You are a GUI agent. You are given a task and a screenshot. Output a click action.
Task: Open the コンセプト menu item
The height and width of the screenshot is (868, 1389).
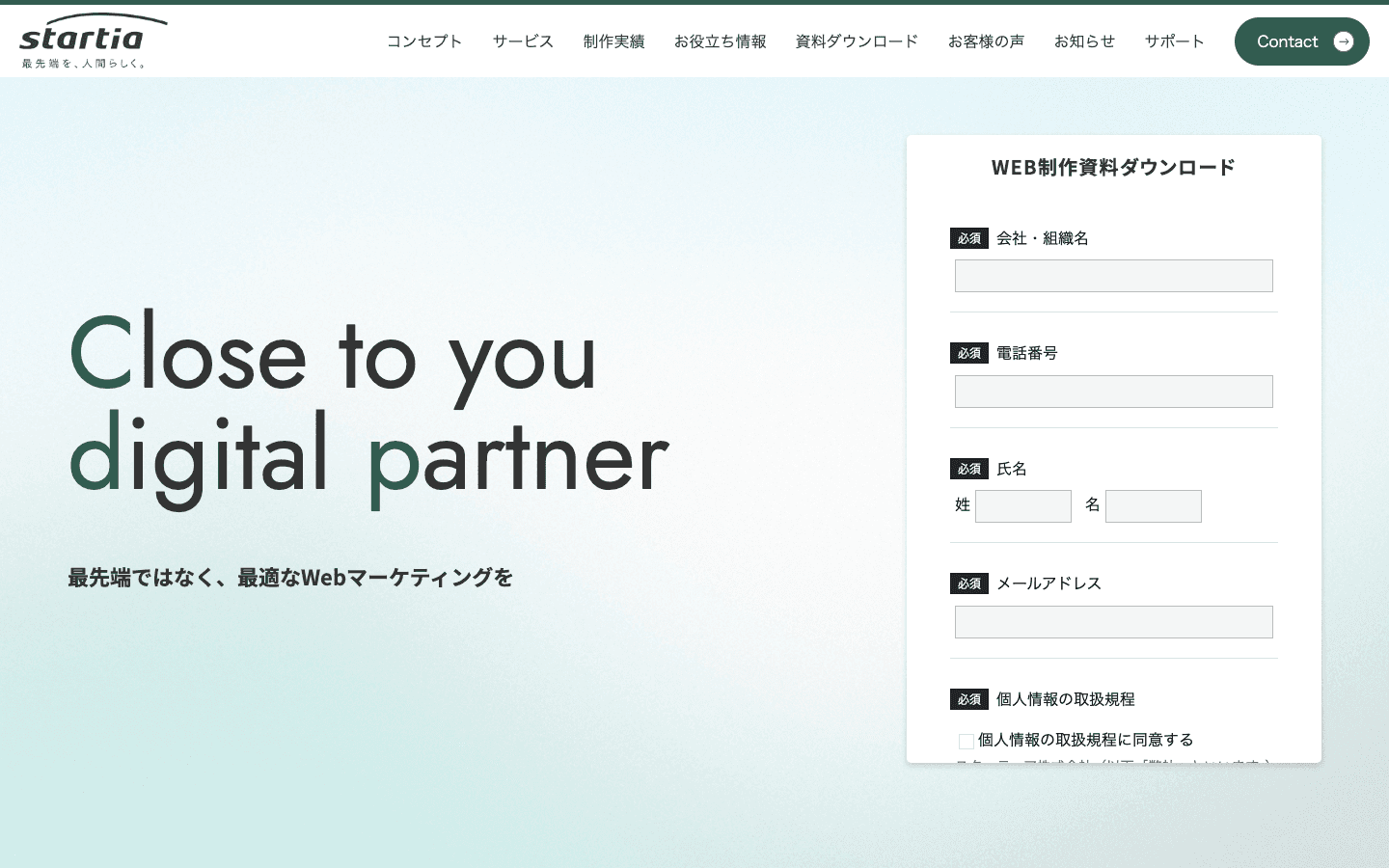(x=424, y=41)
